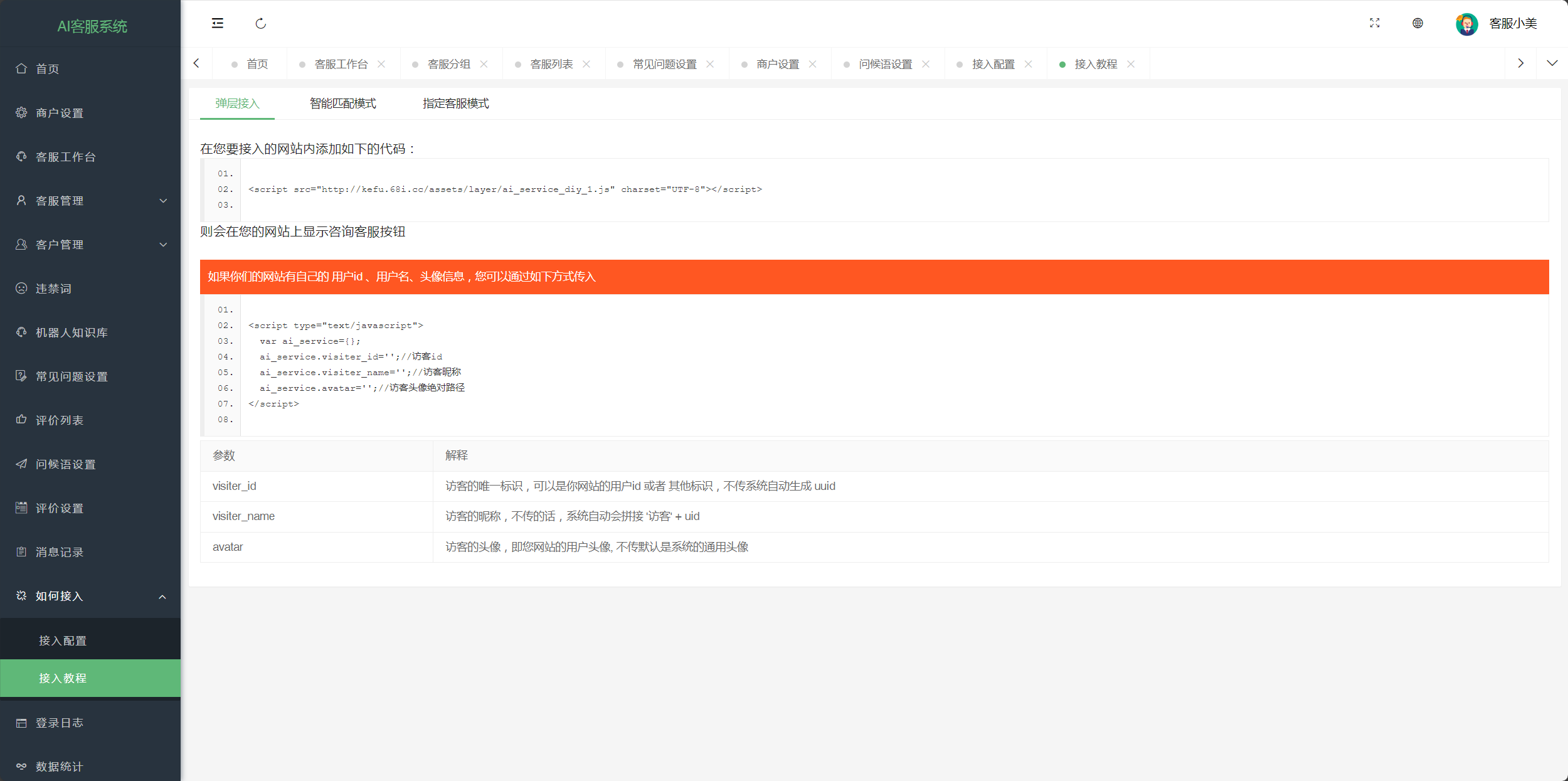Click the ai_service_diy_1.js script code line
The width and height of the screenshot is (1568, 781).
click(x=506, y=189)
